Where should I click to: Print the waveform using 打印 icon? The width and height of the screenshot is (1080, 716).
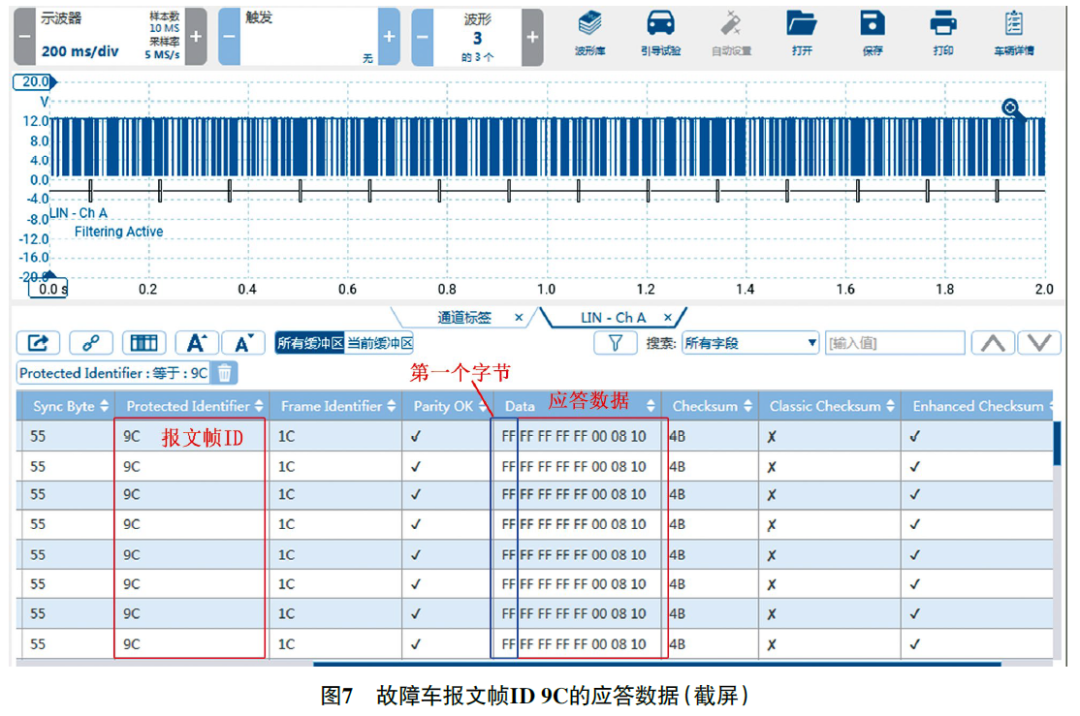click(x=943, y=32)
